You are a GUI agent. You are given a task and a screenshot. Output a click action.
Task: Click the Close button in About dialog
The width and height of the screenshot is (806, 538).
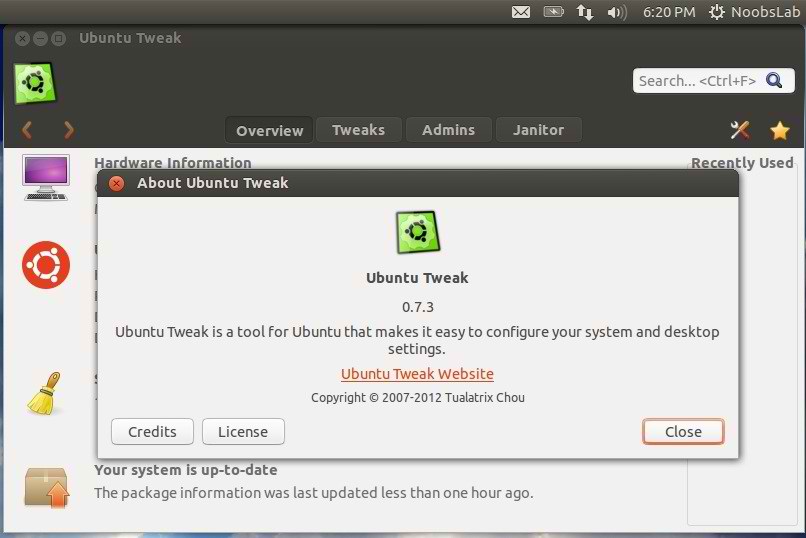tap(683, 432)
